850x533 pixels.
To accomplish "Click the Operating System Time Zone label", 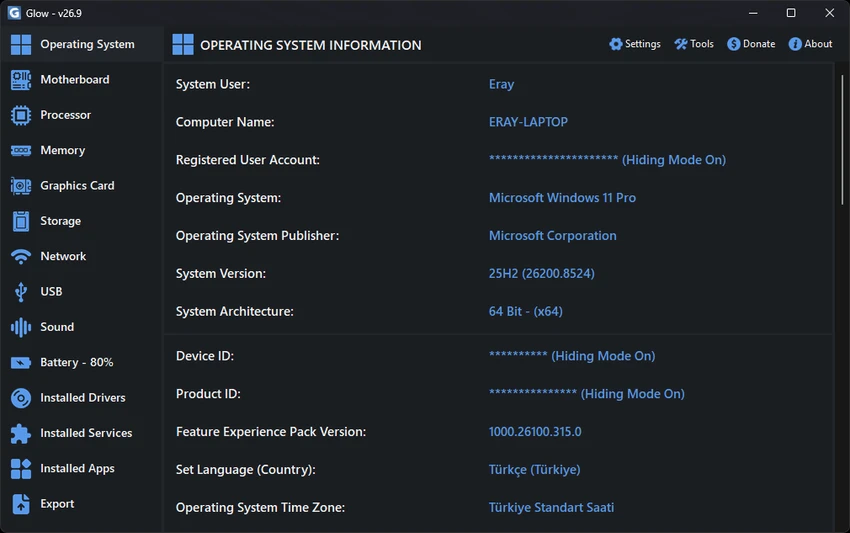I will tap(260, 508).
